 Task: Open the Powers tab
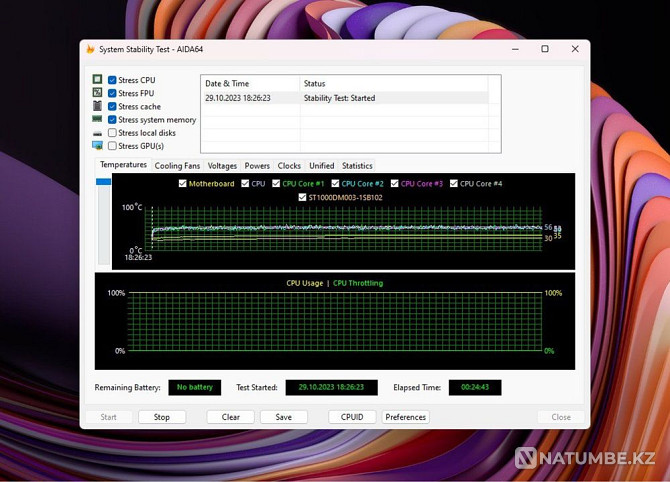pos(257,166)
